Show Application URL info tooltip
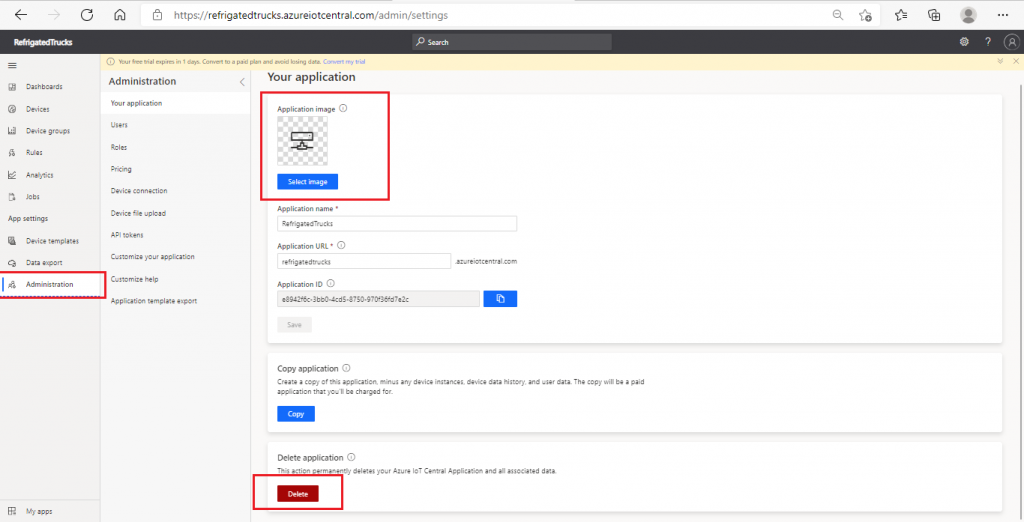The image size is (1024, 522). pos(341,246)
